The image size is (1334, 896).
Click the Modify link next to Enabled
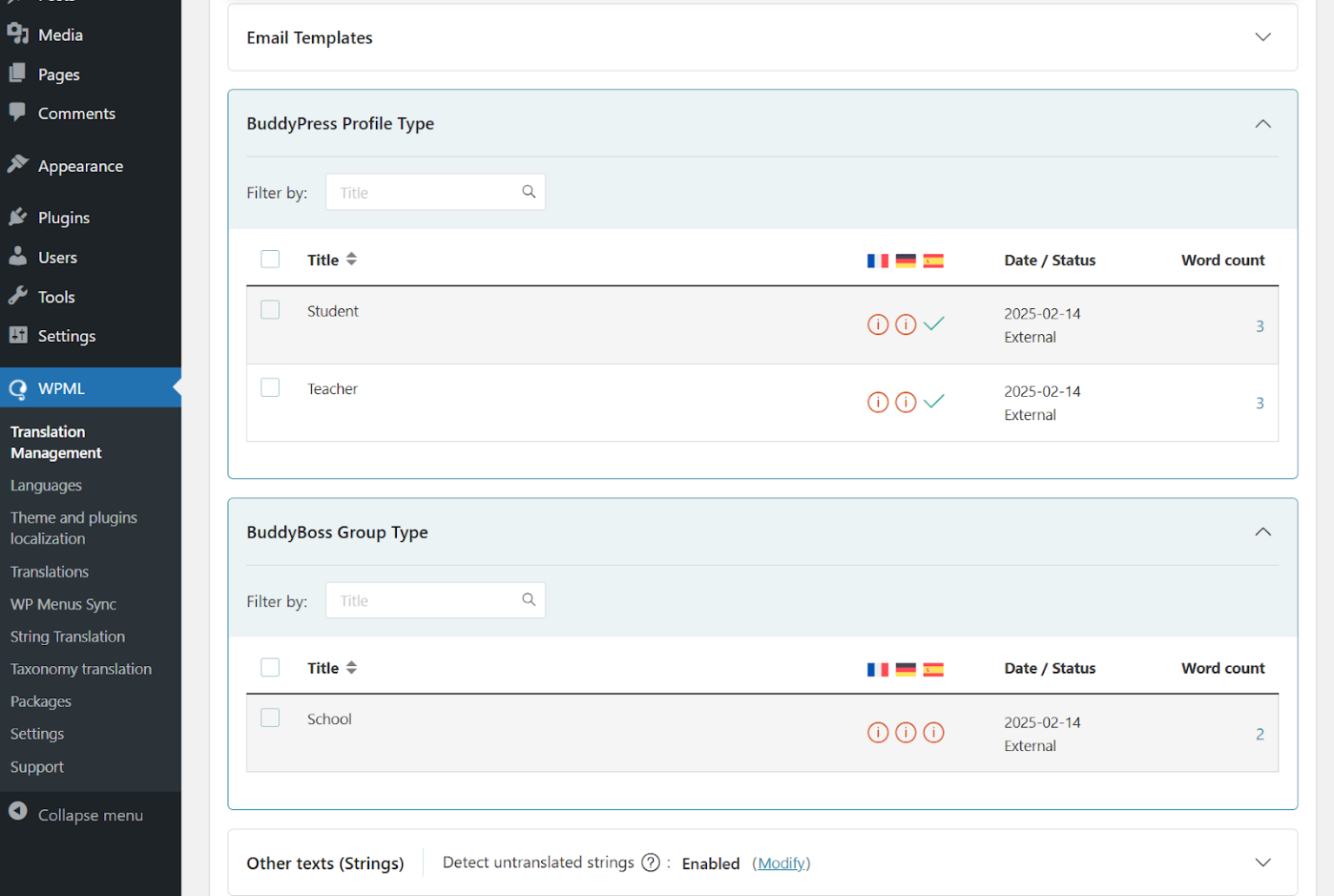click(781, 863)
